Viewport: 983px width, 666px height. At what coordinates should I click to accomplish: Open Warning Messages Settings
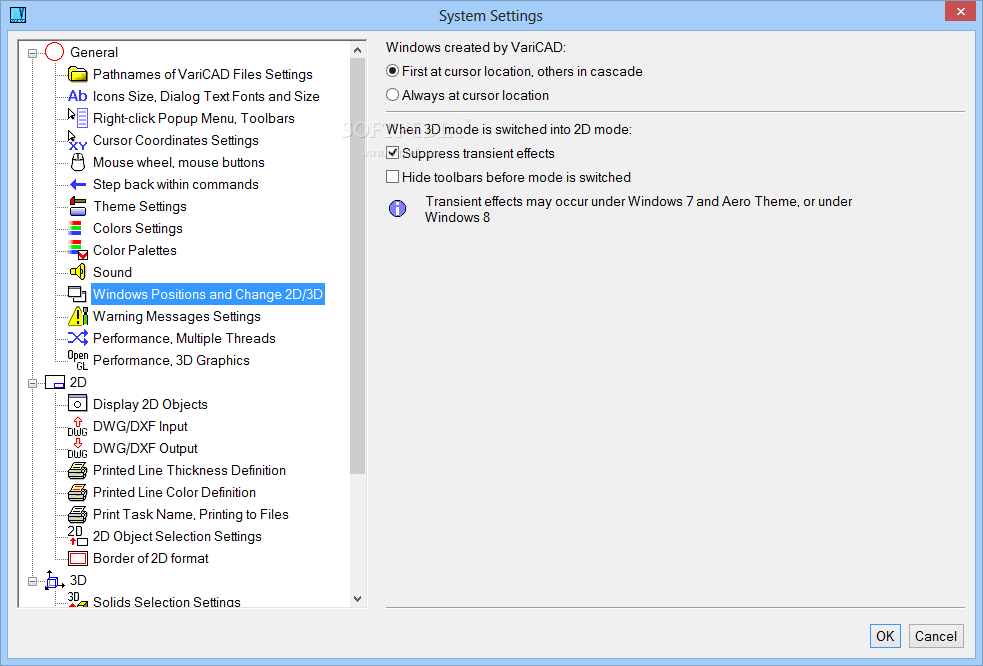[x=177, y=316]
